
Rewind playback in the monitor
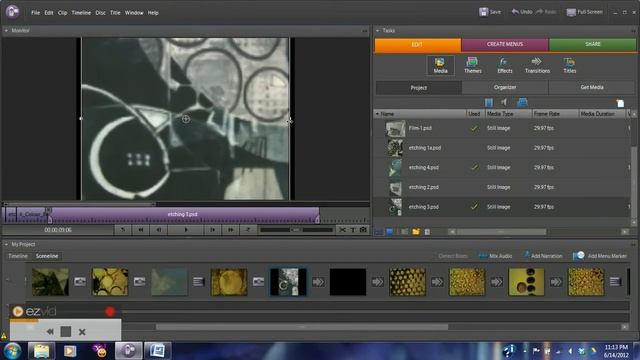click(141, 230)
